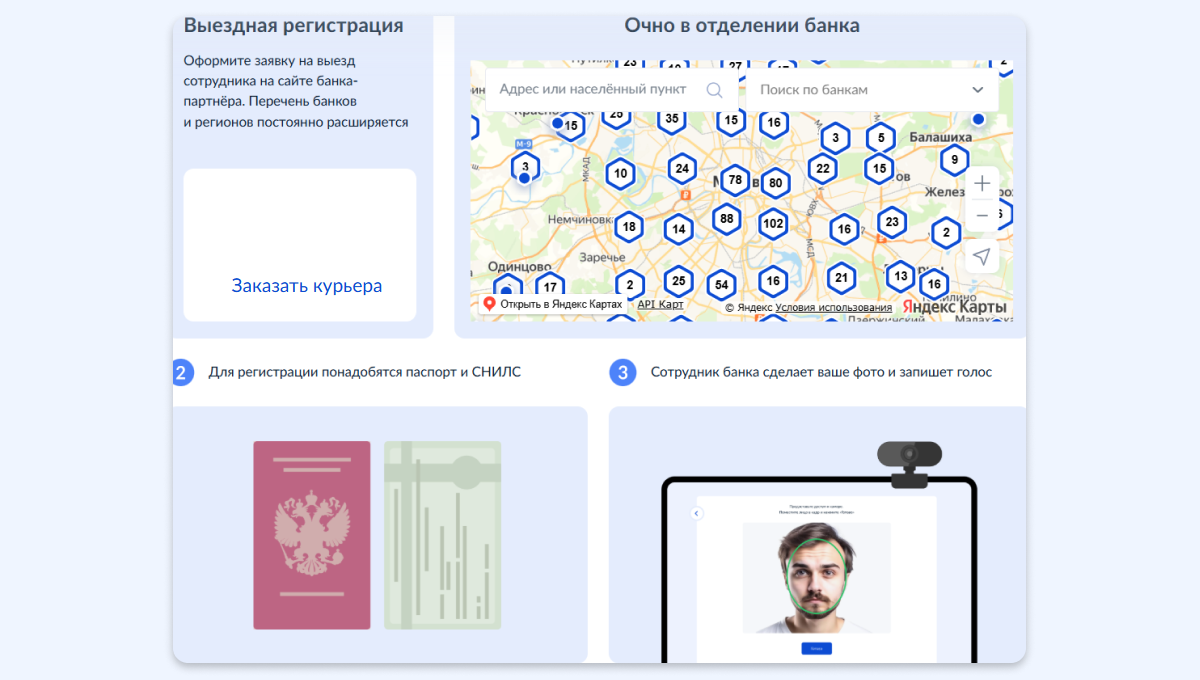Screen dimensions: 1200x680
Task: Open "Открыть в Яндекс Картах" link
Action: point(553,304)
